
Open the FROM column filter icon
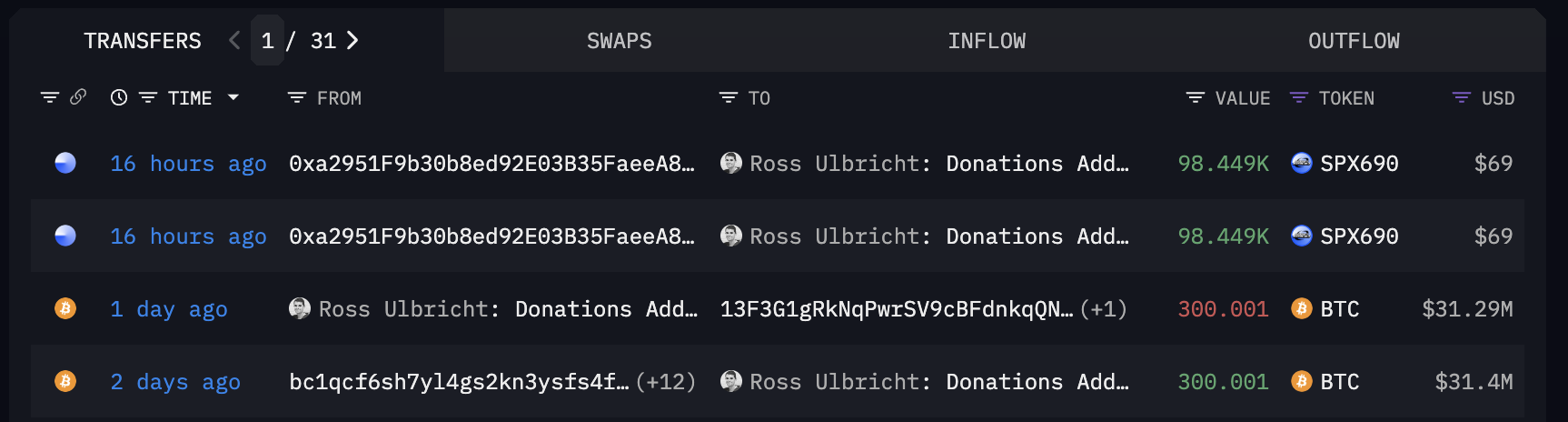click(297, 97)
